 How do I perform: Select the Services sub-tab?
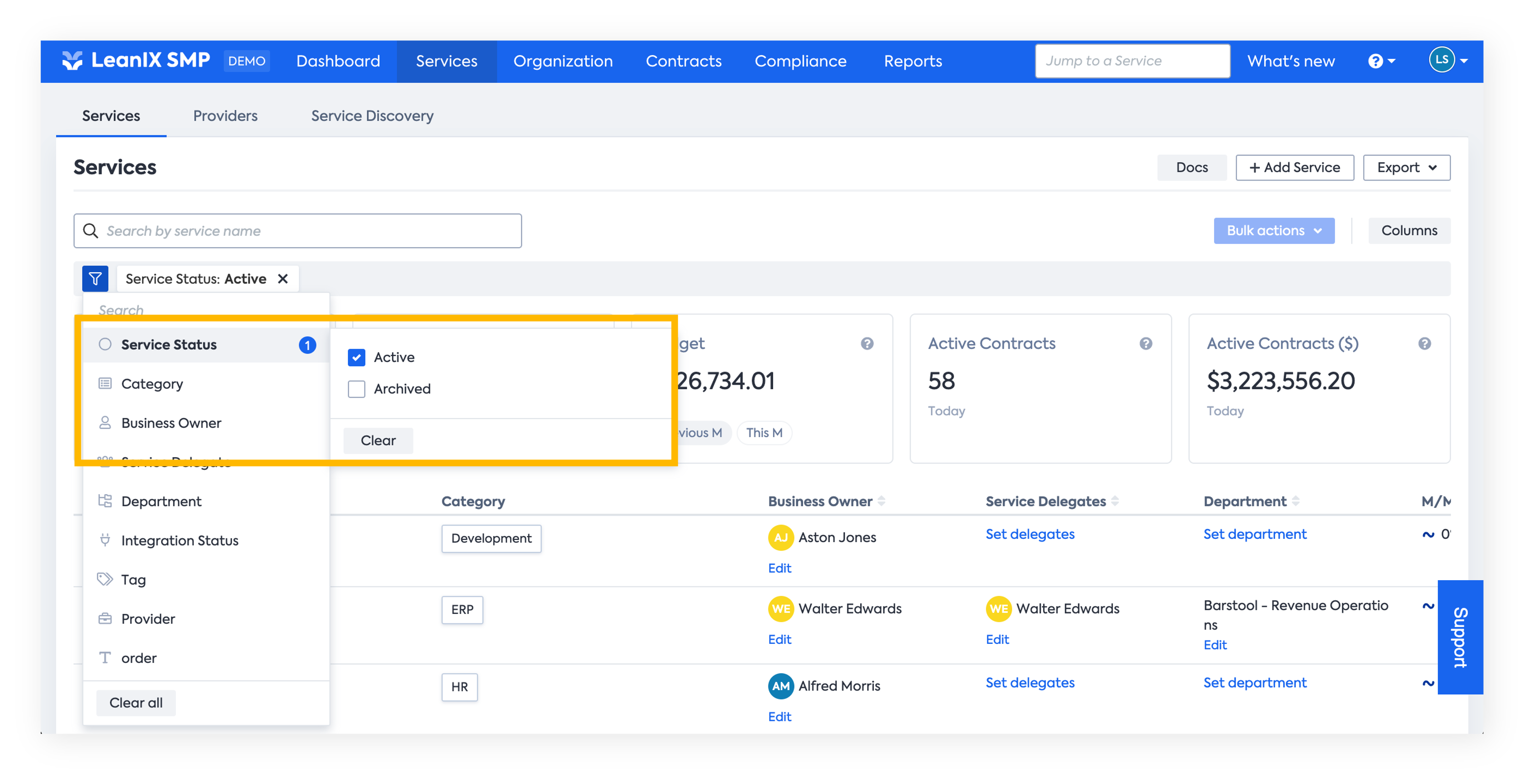111,115
